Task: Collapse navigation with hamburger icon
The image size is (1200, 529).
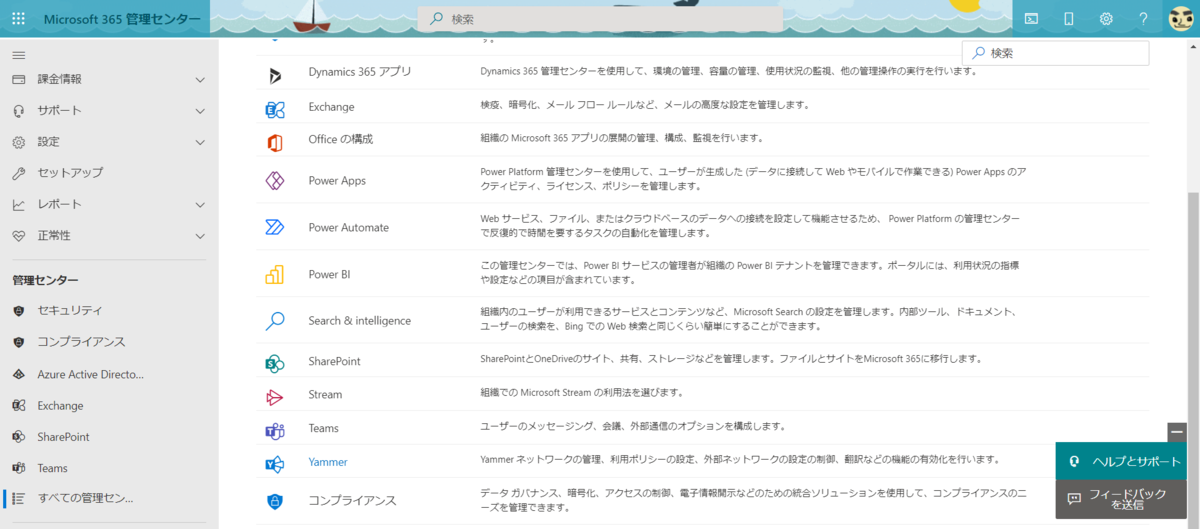Action: [x=18, y=54]
